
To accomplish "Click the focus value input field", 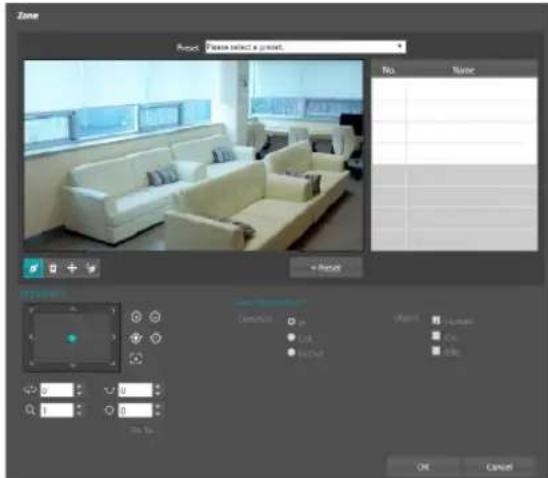I will point(135,410).
